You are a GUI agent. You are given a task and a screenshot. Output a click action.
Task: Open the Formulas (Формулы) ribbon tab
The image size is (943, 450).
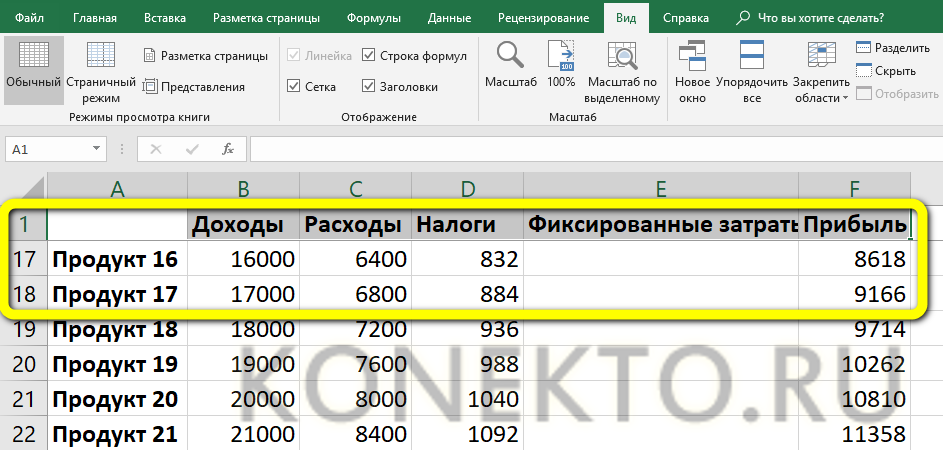pyautogui.click(x=374, y=18)
